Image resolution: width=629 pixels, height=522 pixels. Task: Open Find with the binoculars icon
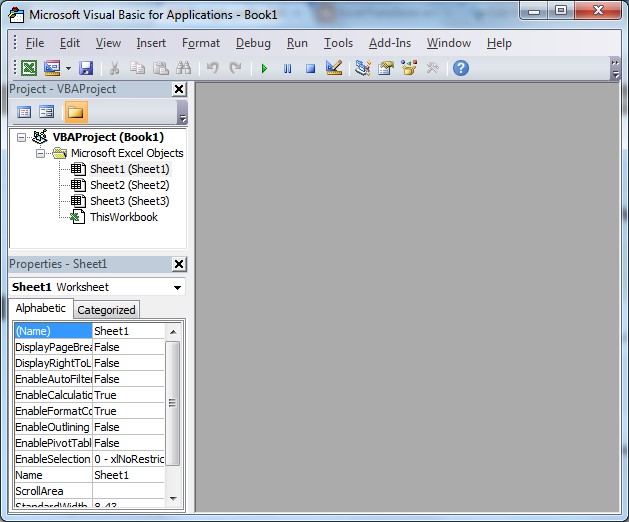click(184, 68)
